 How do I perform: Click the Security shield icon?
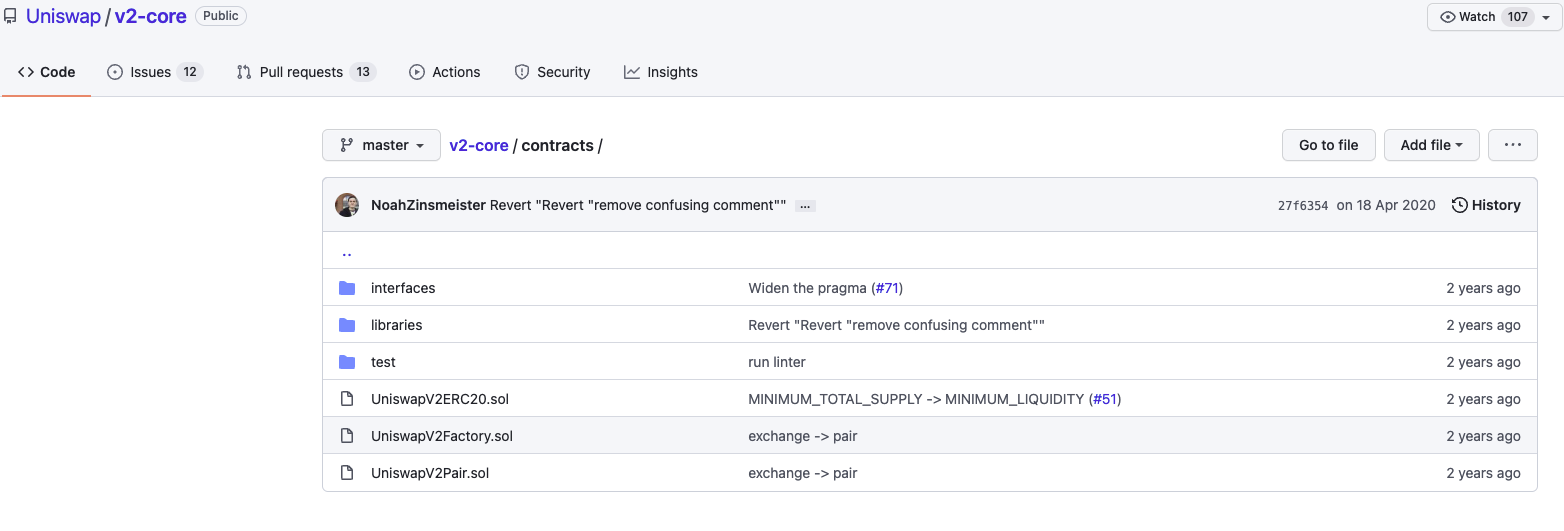pyautogui.click(x=522, y=72)
